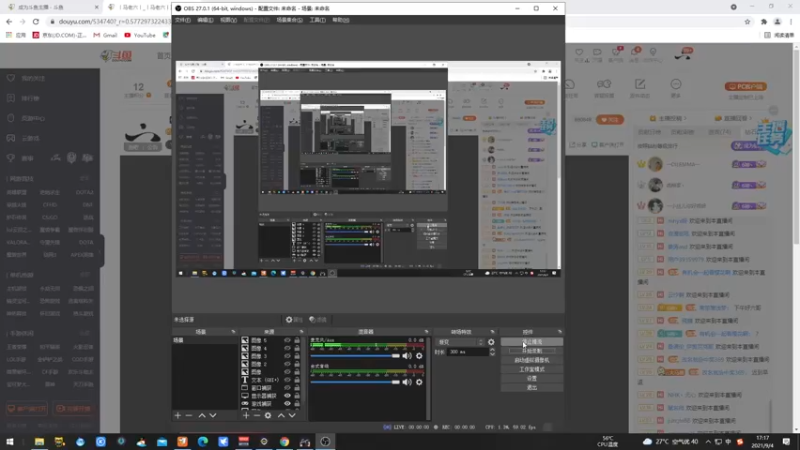The image size is (800, 450).
Task: Open the Windows Start menu
Action: (x=10, y=442)
